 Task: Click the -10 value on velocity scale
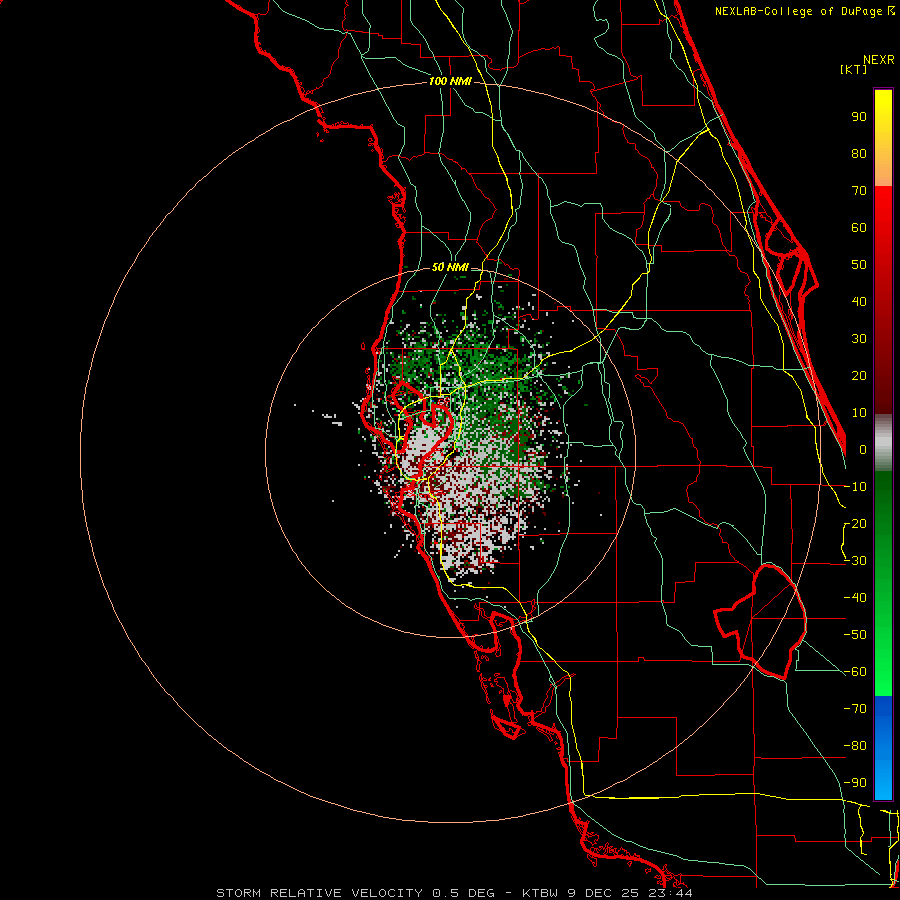[x=855, y=487]
